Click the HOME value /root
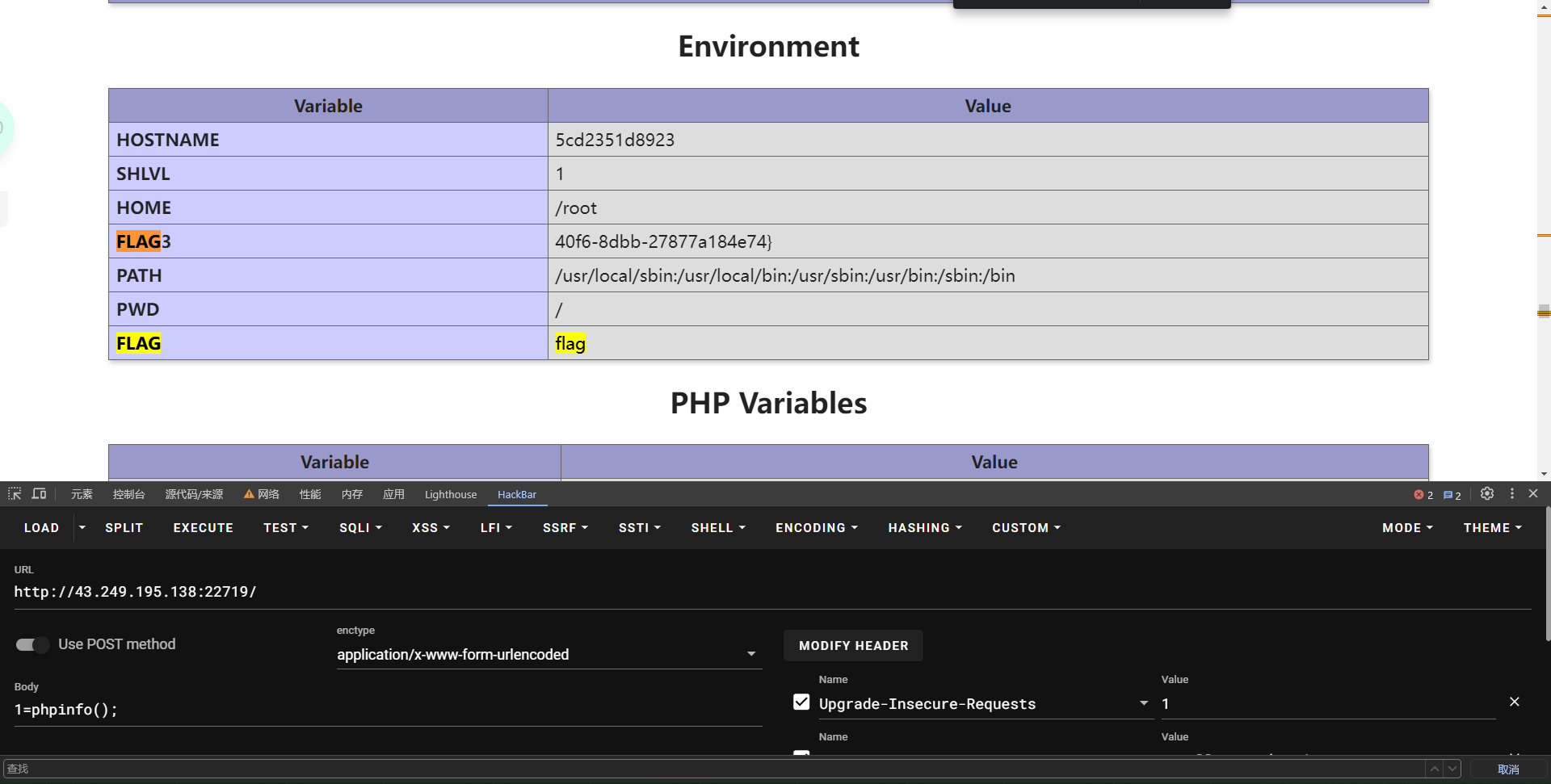Screen dimensions: 1551x784 pyautogui.click(x=576, y=208)
